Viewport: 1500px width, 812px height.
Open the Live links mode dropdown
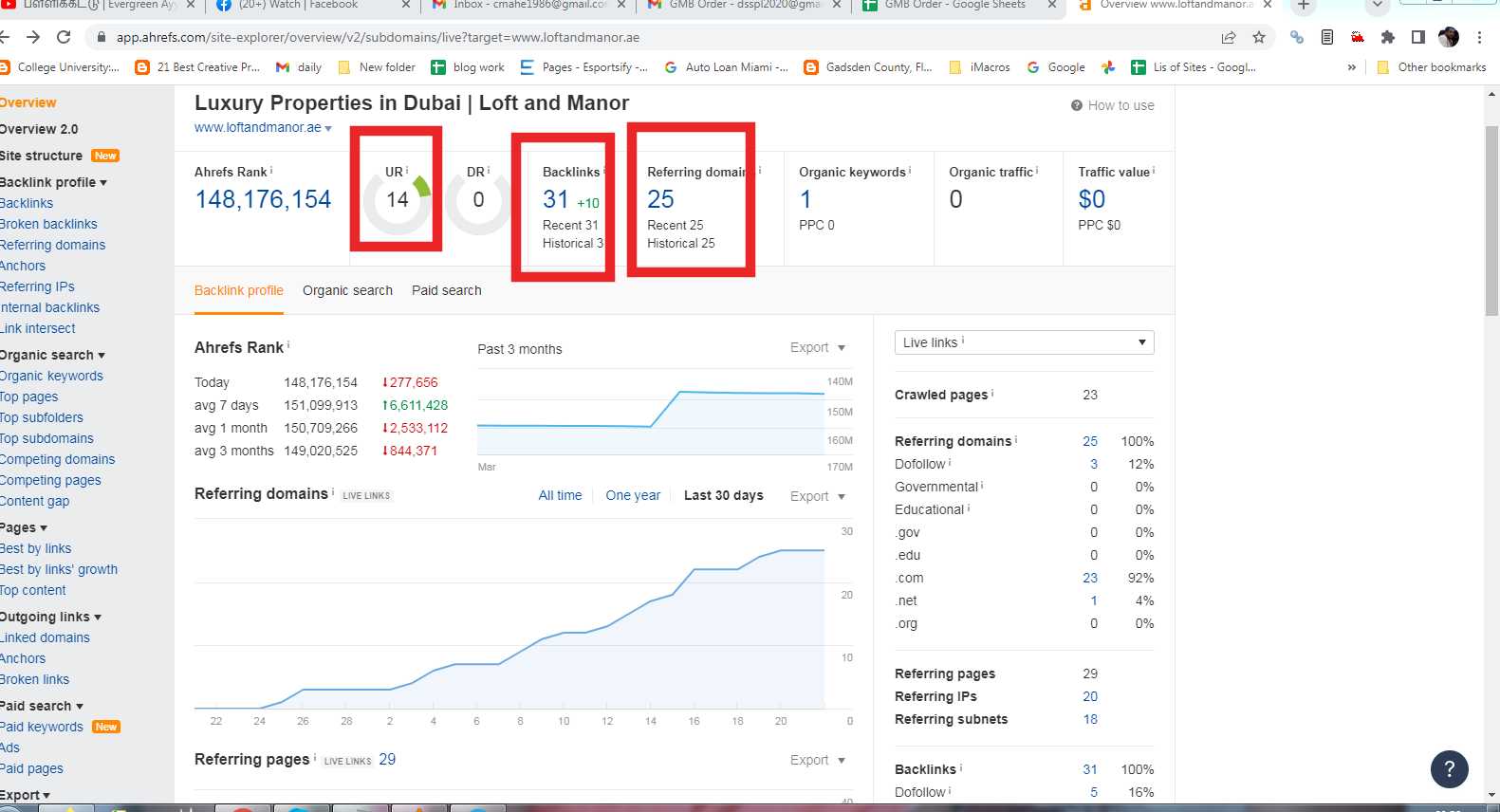click(1024, 342)
